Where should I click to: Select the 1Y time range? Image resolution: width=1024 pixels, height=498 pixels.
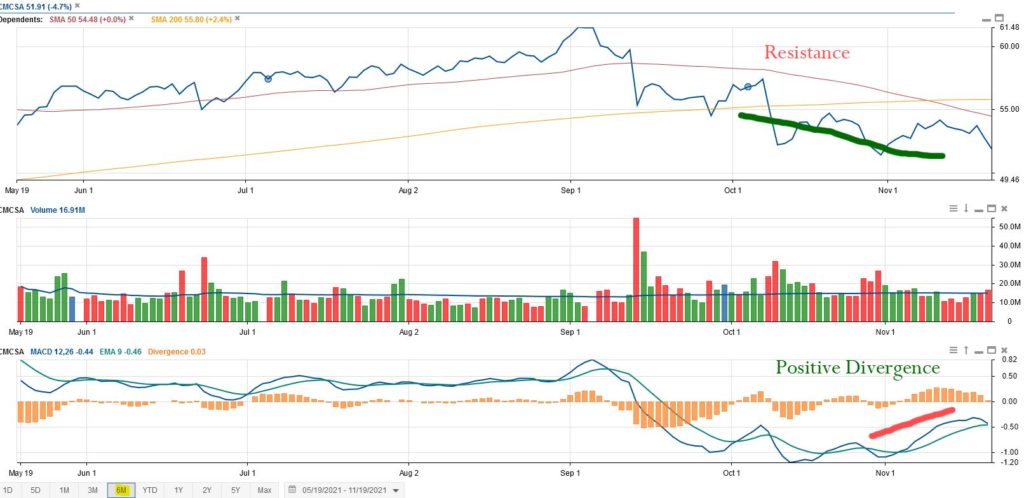click(178, 490)
